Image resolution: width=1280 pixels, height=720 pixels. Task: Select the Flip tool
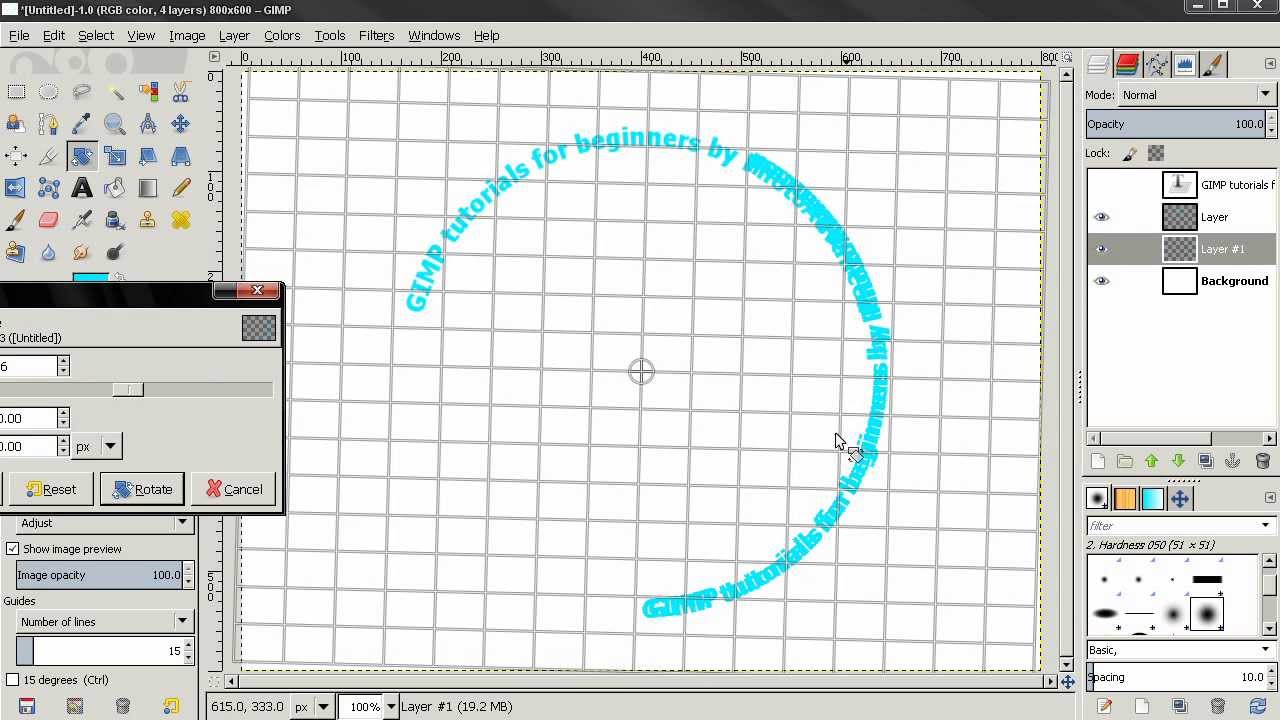click(16, 188)
